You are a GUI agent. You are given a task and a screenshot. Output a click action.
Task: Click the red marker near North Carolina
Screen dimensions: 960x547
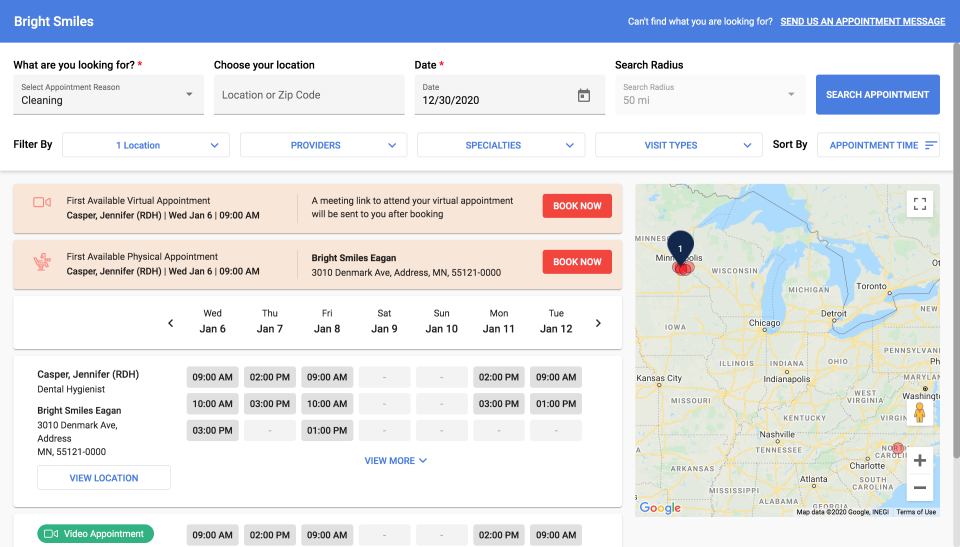(898, 448)
